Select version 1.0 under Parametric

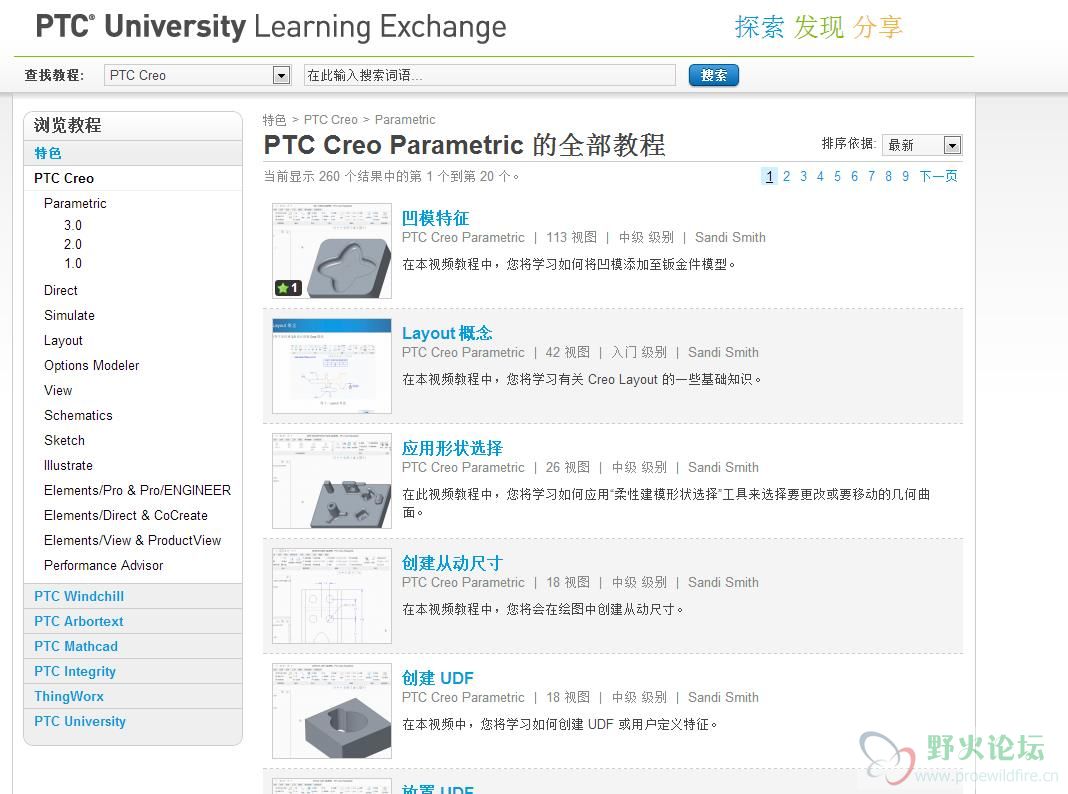coord(73,264)
